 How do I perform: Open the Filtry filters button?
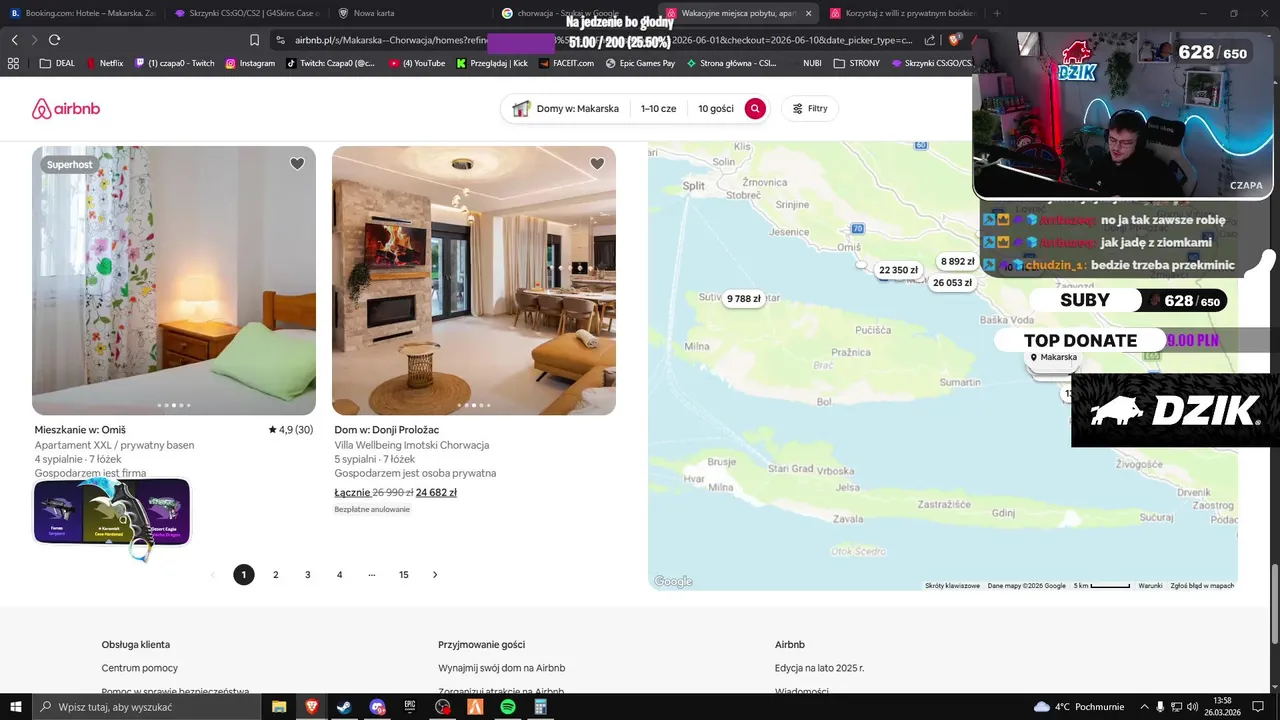click(810, 109)
